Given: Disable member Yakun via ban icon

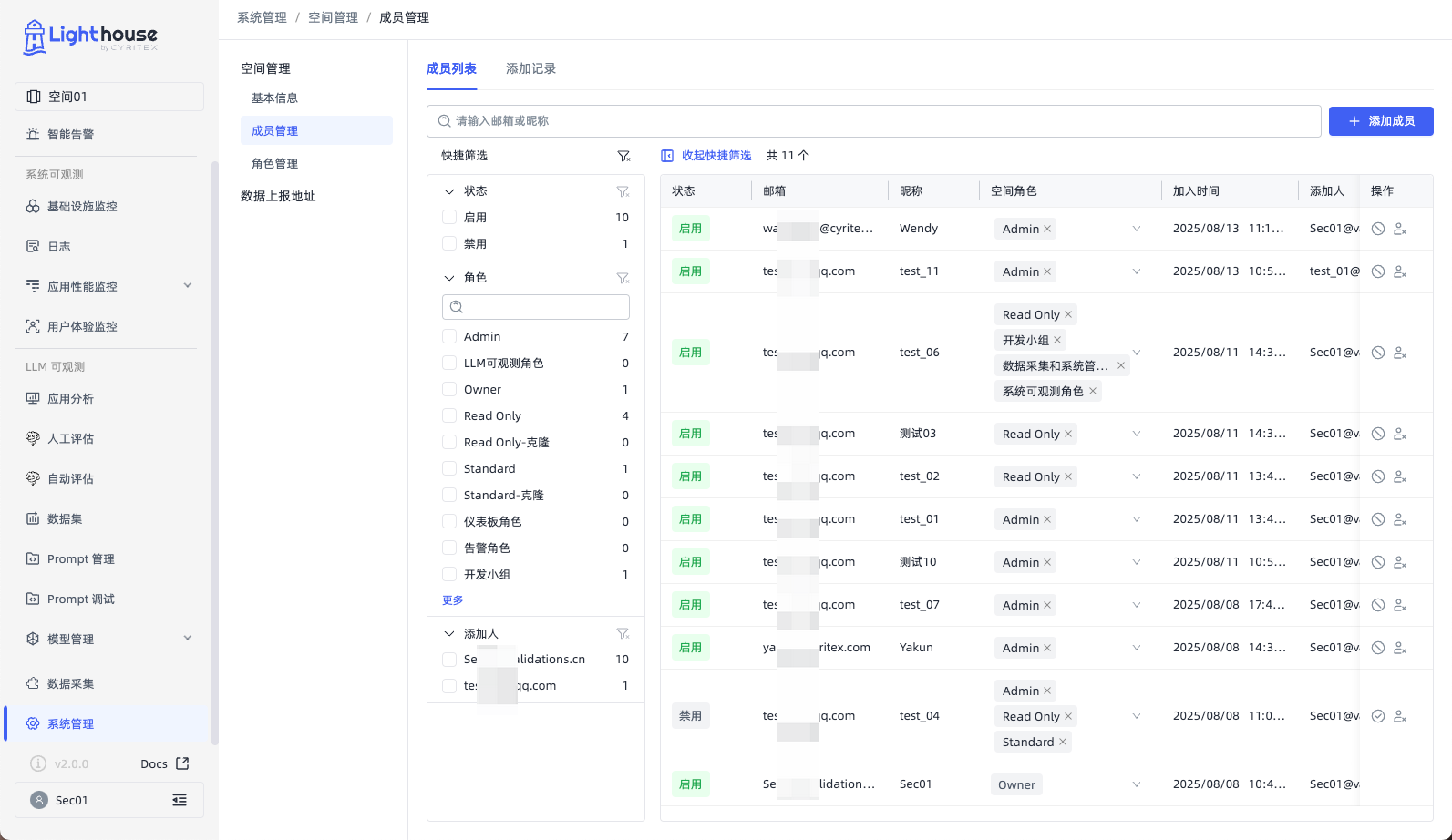Looking at the screenshot, I should 1378,648.
